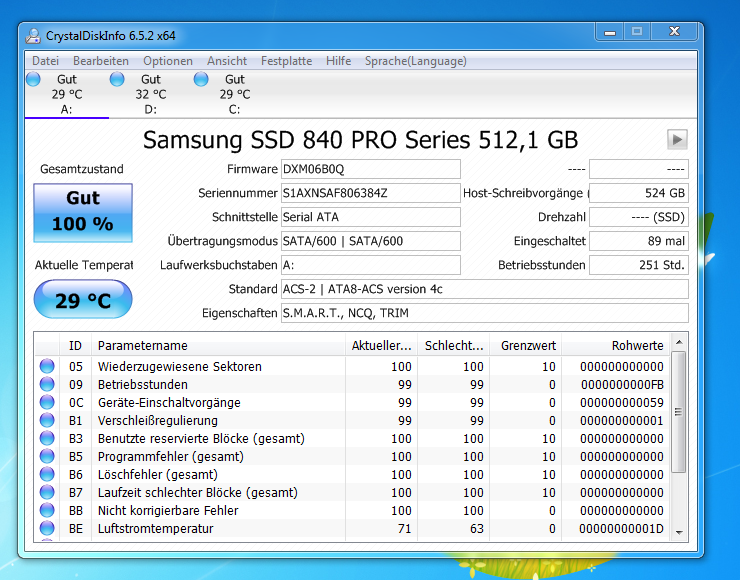Click the CrystalDiskInfo title bar app icon
The width and height of the screenshot is (740, 580).
(33, 36)
